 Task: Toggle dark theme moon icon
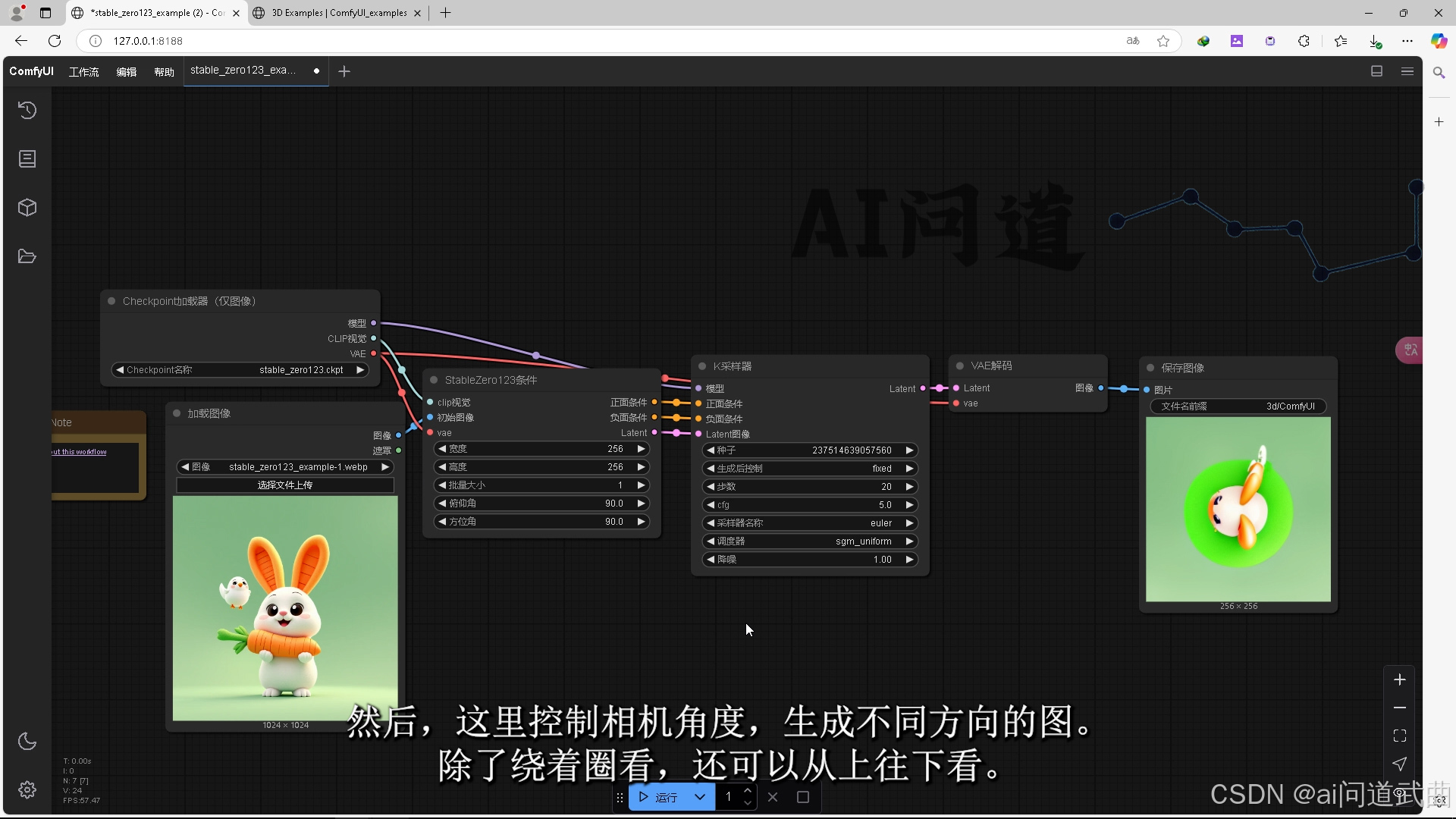coord(27,741)
